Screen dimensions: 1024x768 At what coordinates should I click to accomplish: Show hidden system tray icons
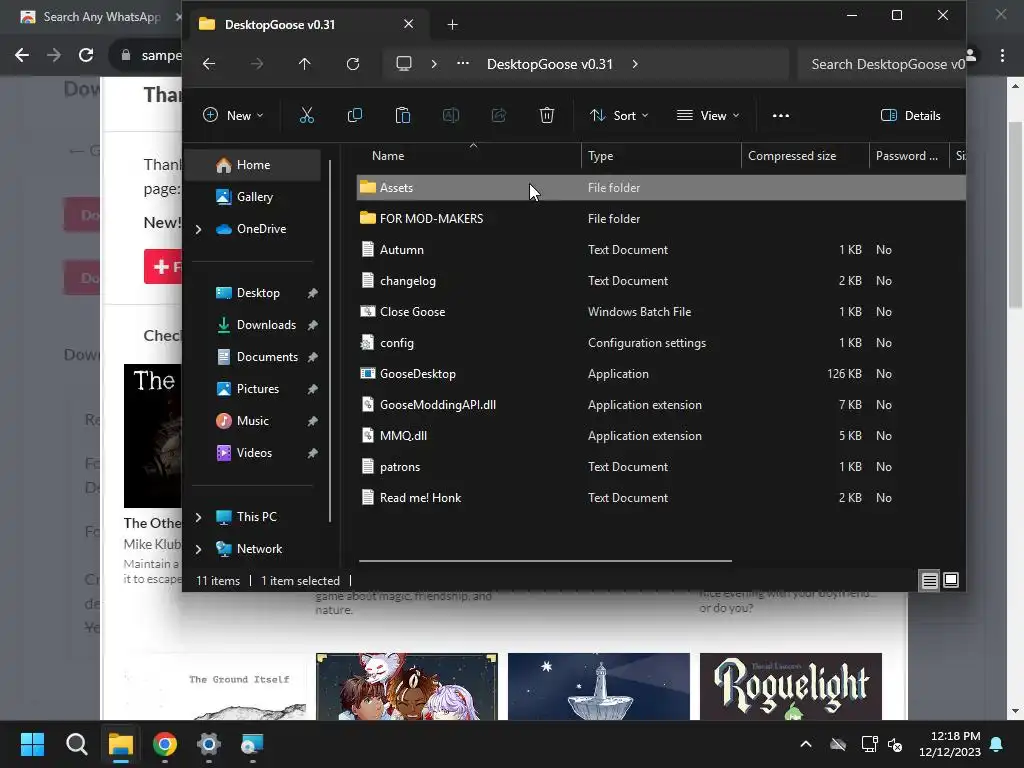[x=806, y=744]
